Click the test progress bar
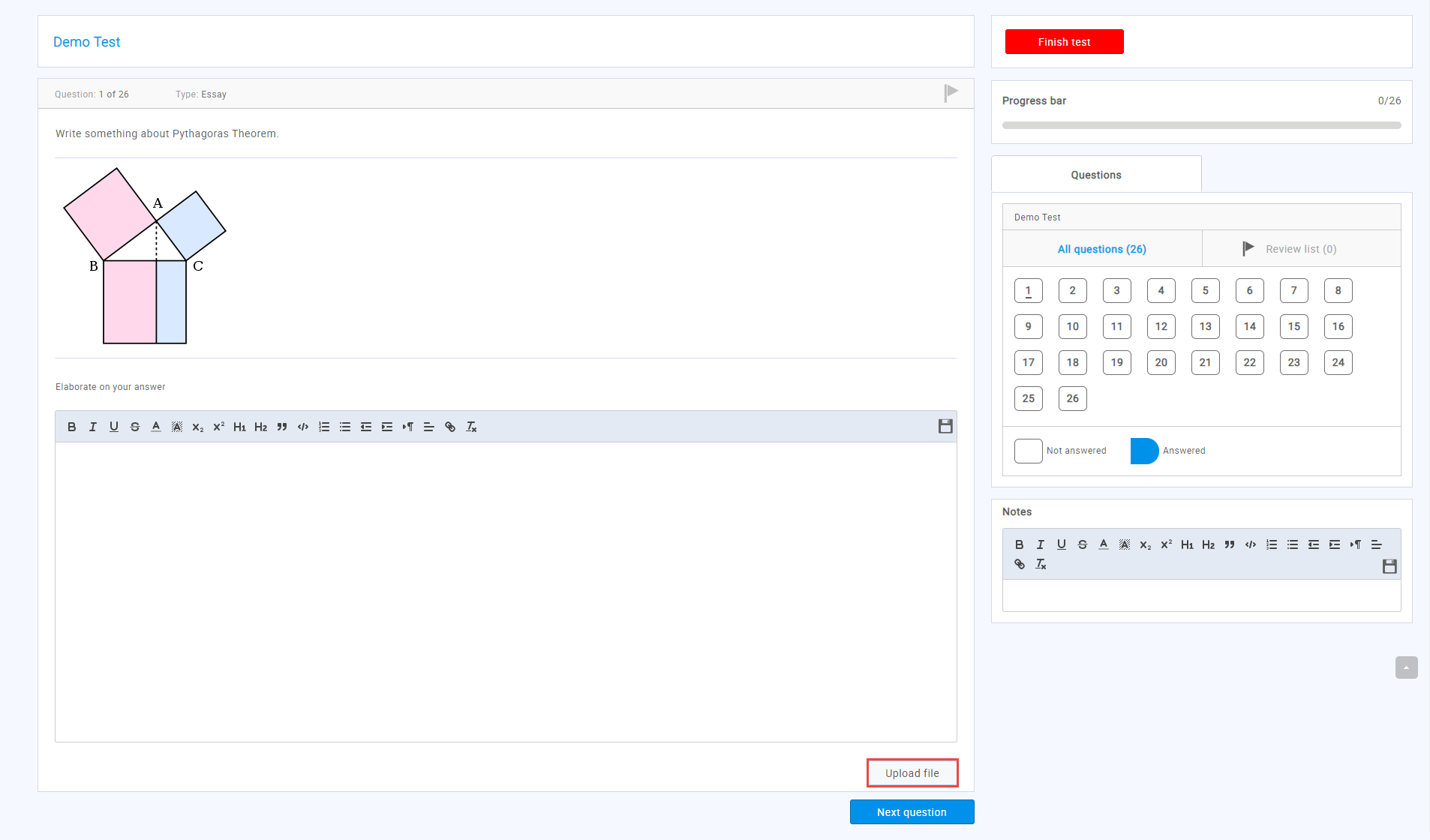This screenshot has height=840, width=1430. click(1201, 125)
